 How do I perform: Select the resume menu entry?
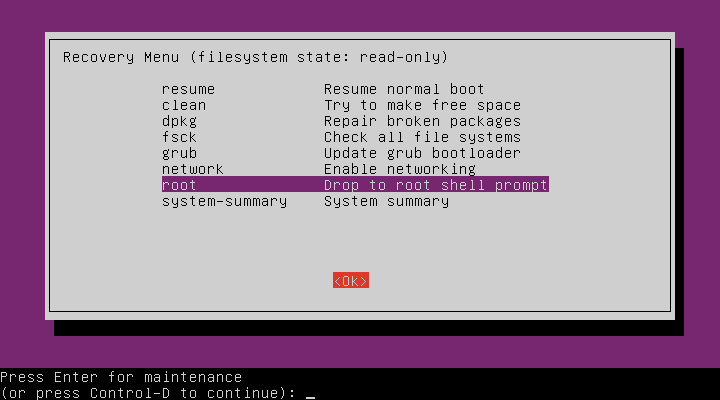click(188, 89)
